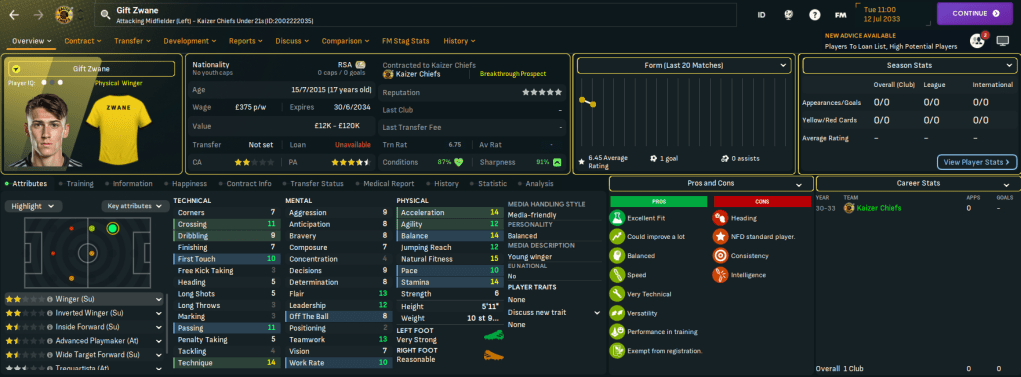Click the Continue button
The width and height of the screenshot is (1021, 377).
coord(975,13)
